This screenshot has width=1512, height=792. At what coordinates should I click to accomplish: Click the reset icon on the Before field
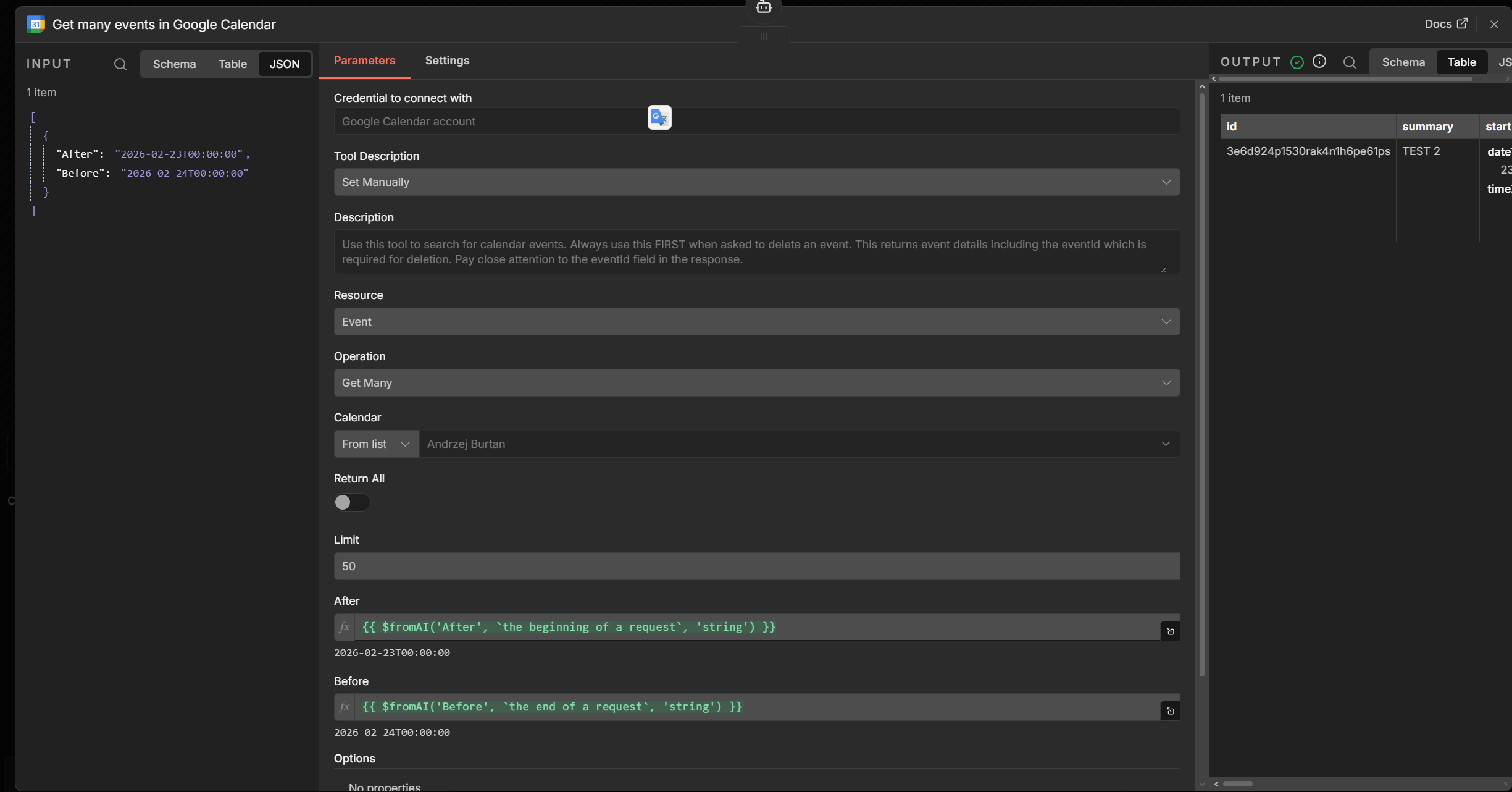coord(1170,711)
